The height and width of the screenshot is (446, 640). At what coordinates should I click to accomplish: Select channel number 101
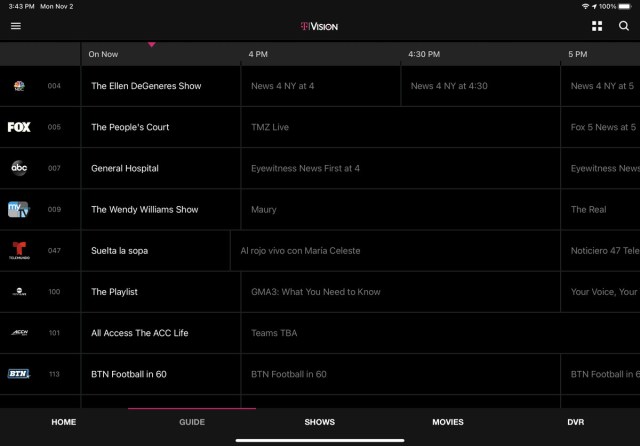pyautogui.click(x=54, y=333)
